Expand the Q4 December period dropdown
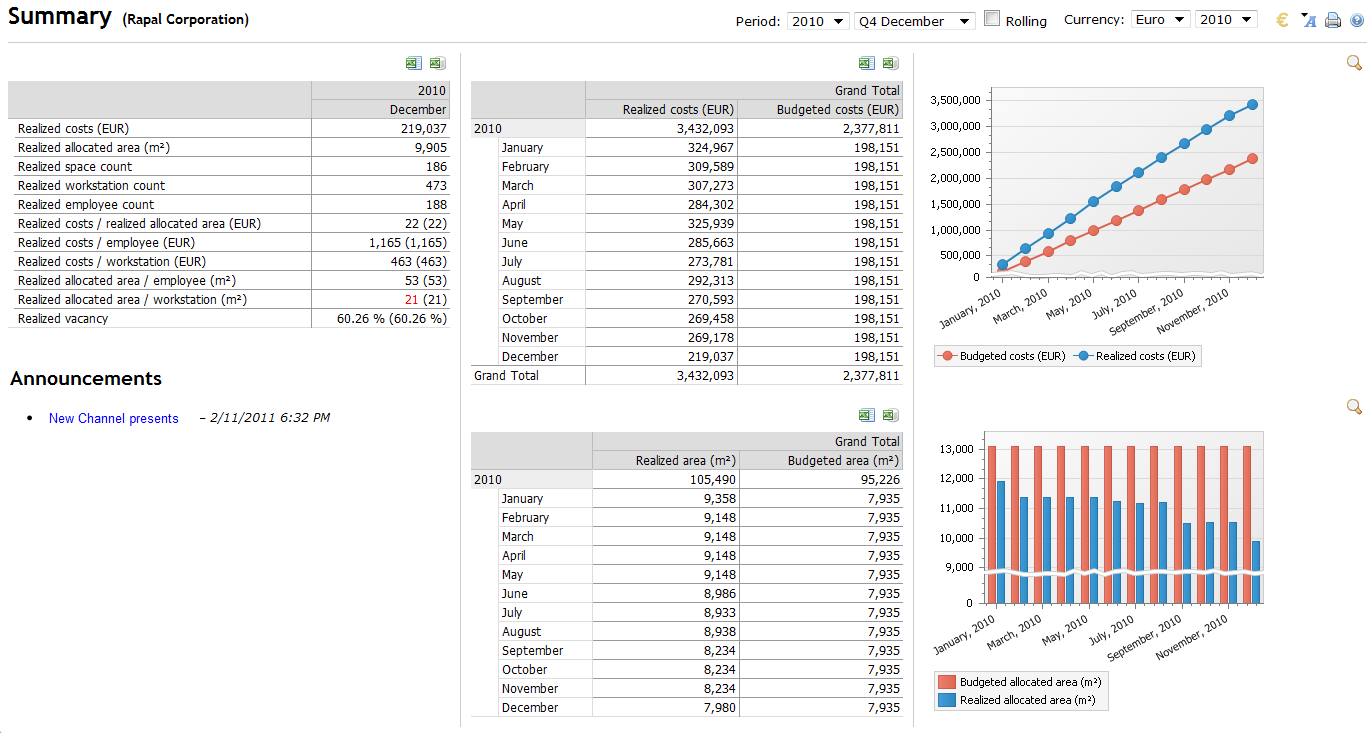Viewport: 1371px width, 733px height. click(914, 21)
